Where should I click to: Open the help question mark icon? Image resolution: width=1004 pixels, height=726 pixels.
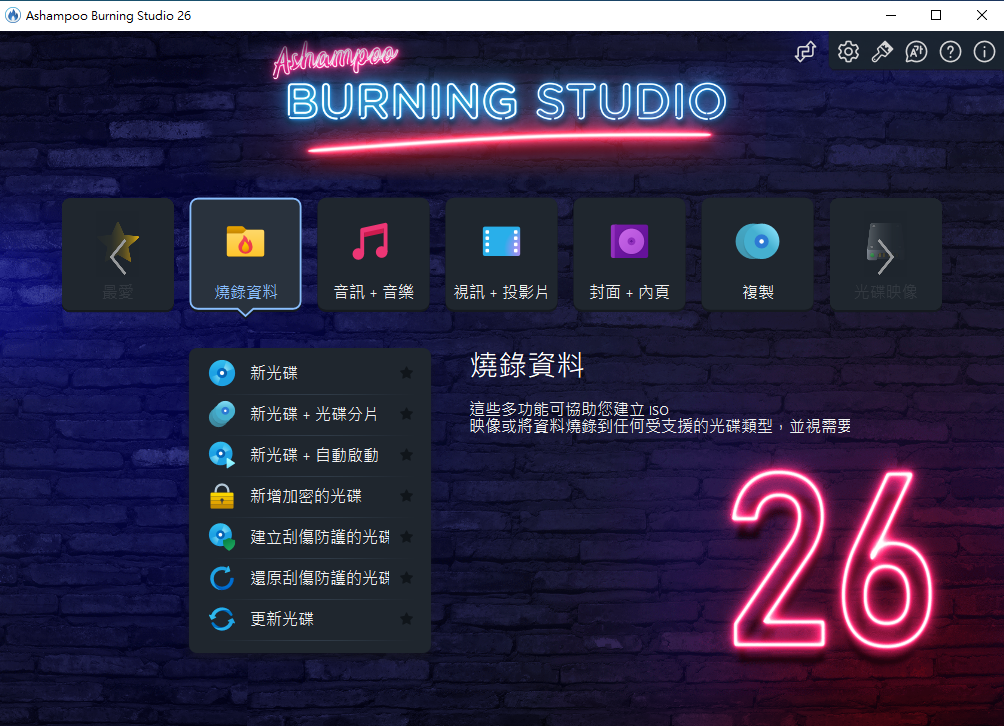[950, 52]
